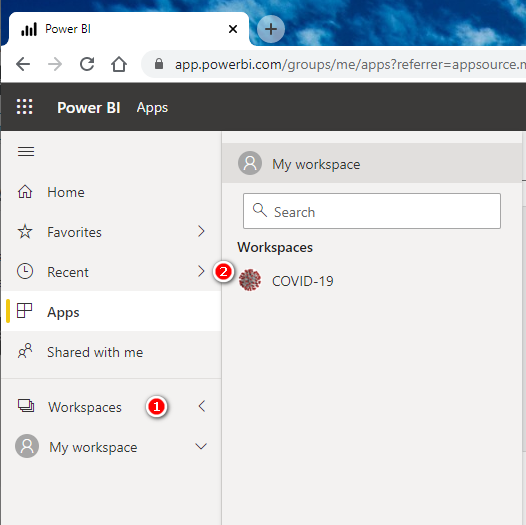Click the avatar icon in flyout header
526x525 pixels.
(x=250, y=163)
